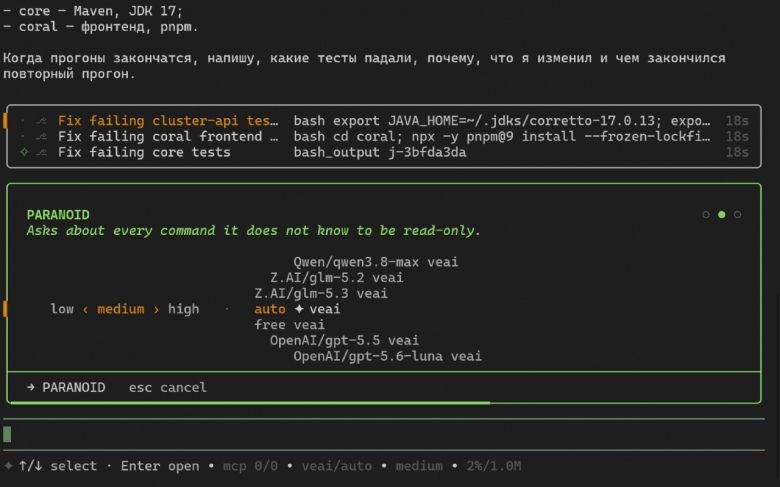Click the branch icon beside coral frontend task
The height and width of the screenshot is (487, 780).
(42, 137)
